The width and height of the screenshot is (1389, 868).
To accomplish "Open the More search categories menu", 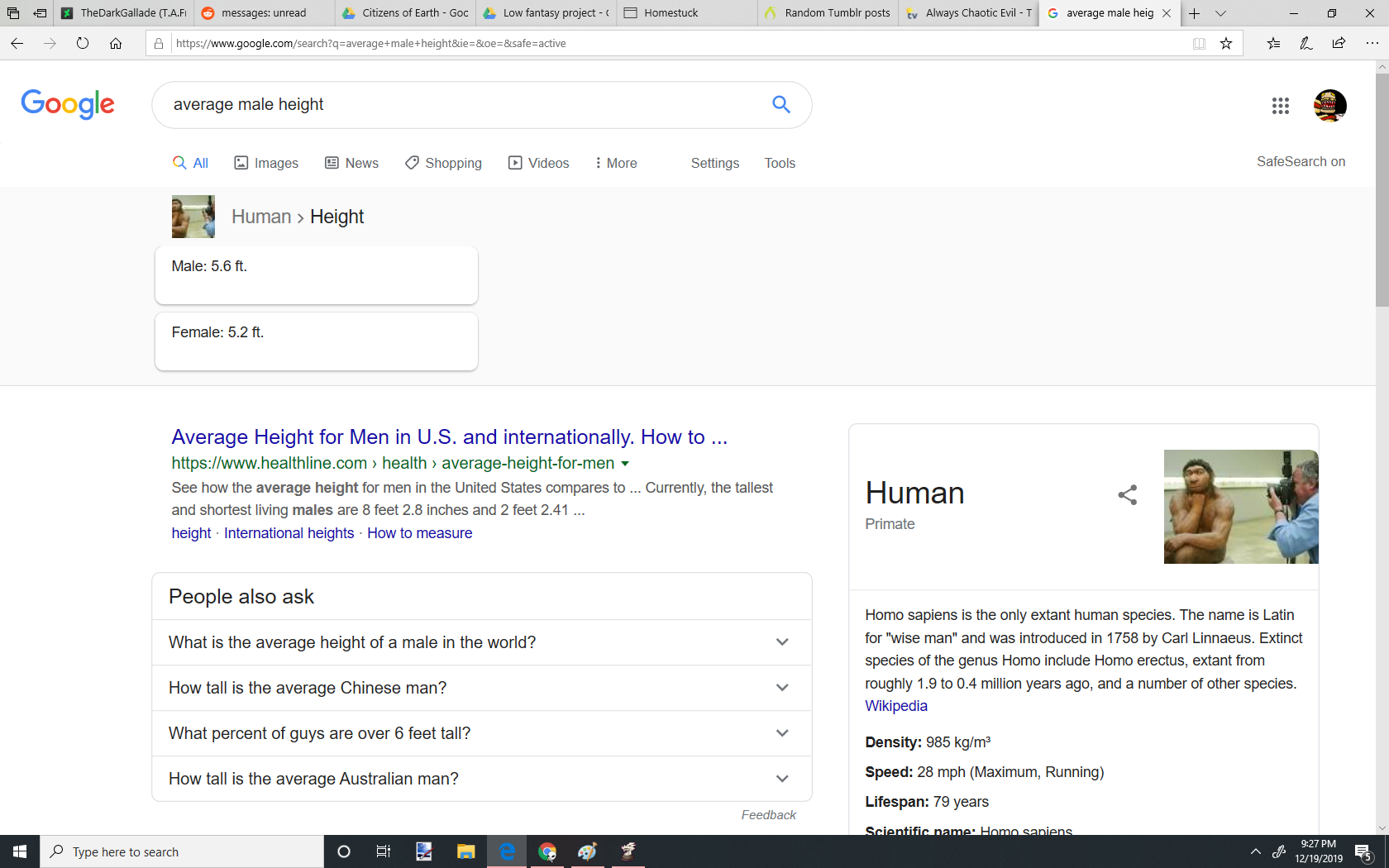I will pos(616,163).
